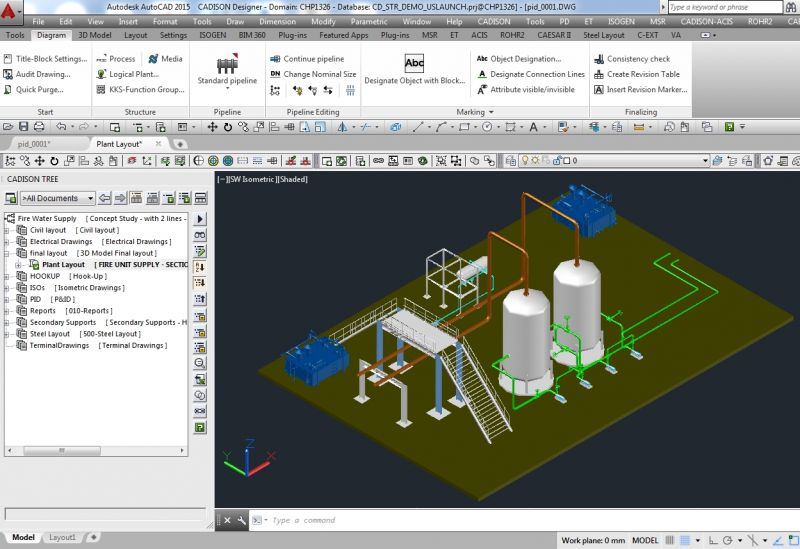Screen dimensions: 800x549
Task: Click the green help icon in top toolbar
Action: click(730, 127)
